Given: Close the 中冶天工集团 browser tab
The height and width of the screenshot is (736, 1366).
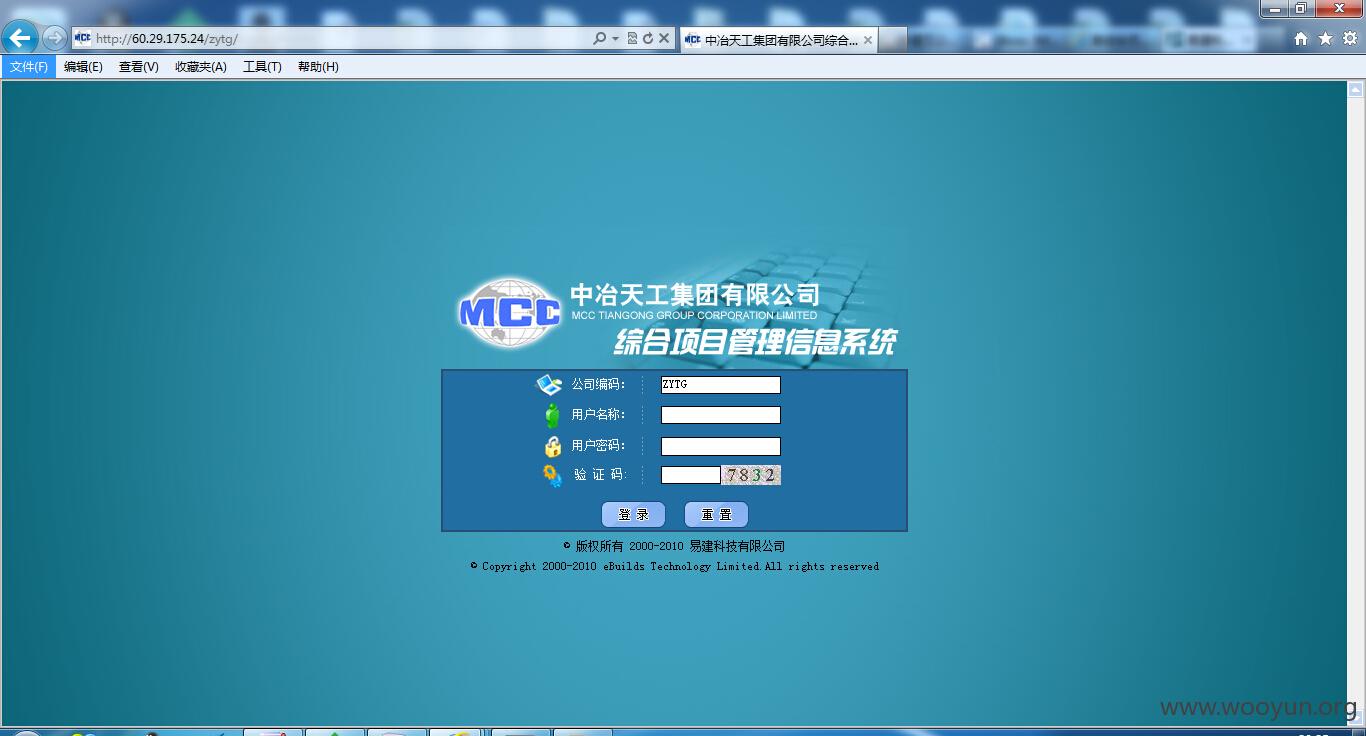Looking at the screenshot, I should pyautogui.click(x=868, y=40).
